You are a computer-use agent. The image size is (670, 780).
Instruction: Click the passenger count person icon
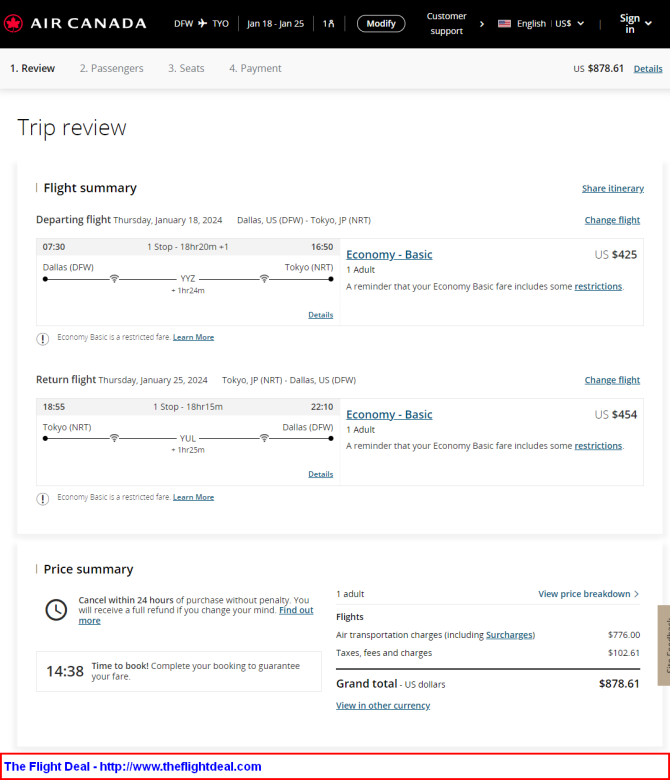pyautogui.click(x=331, y=23)
